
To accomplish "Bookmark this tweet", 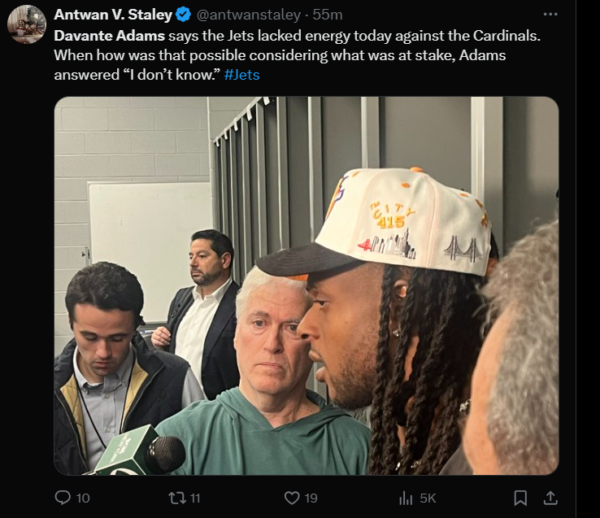I will pyautogui.click(x=520, y=498).
